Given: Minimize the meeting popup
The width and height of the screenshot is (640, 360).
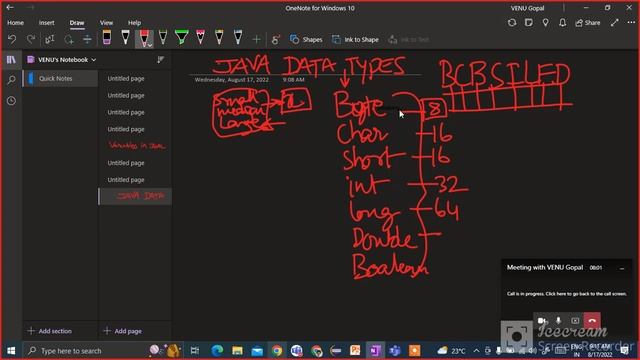Looking at the screenshot, I should 622,268.
